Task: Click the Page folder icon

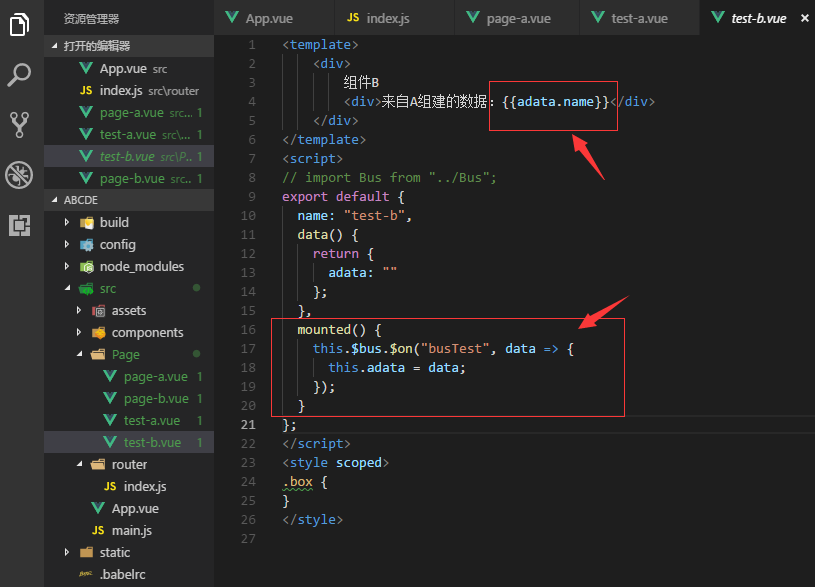Action: click(98, 355)
